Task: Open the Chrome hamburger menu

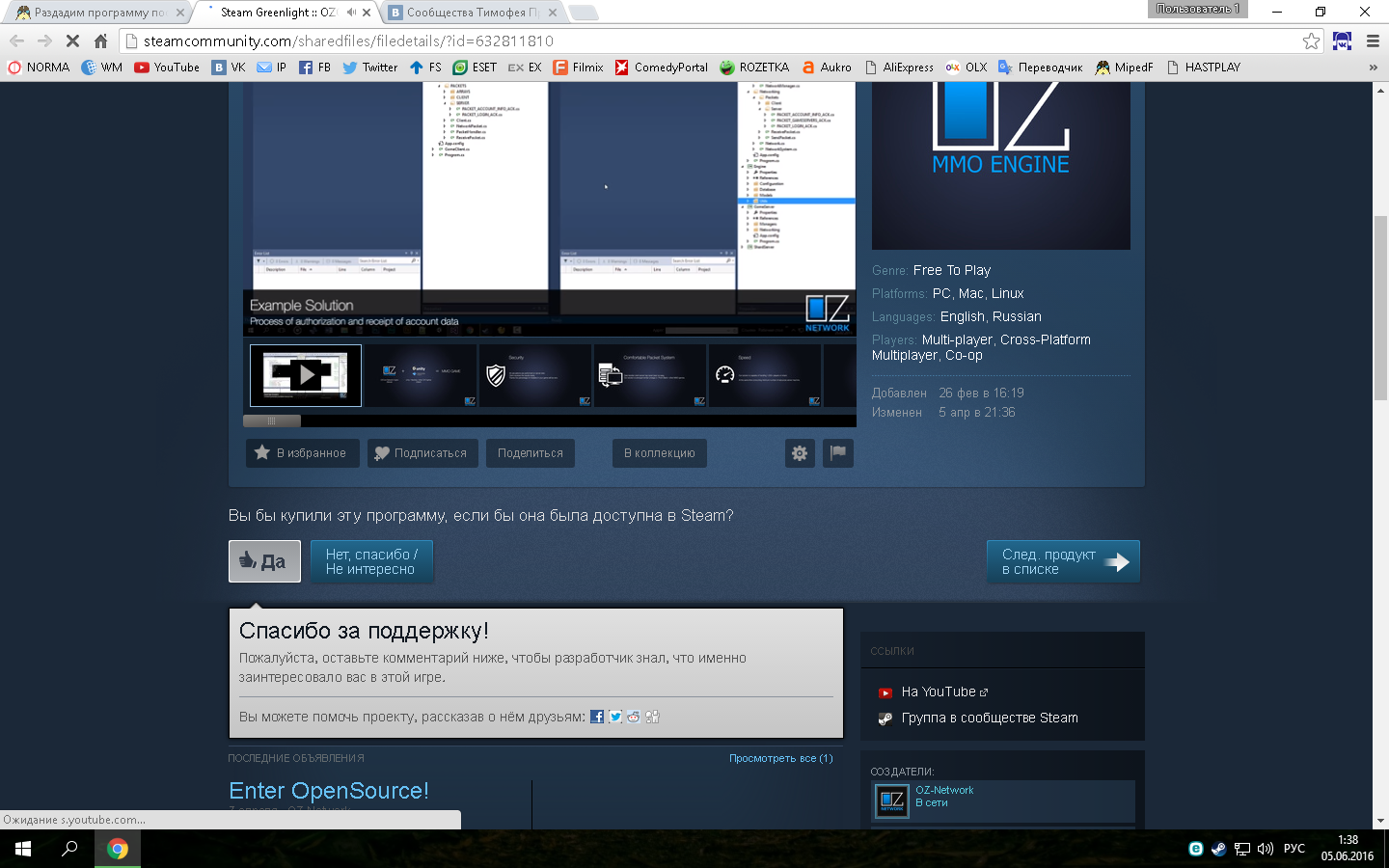Action: 1373,41
